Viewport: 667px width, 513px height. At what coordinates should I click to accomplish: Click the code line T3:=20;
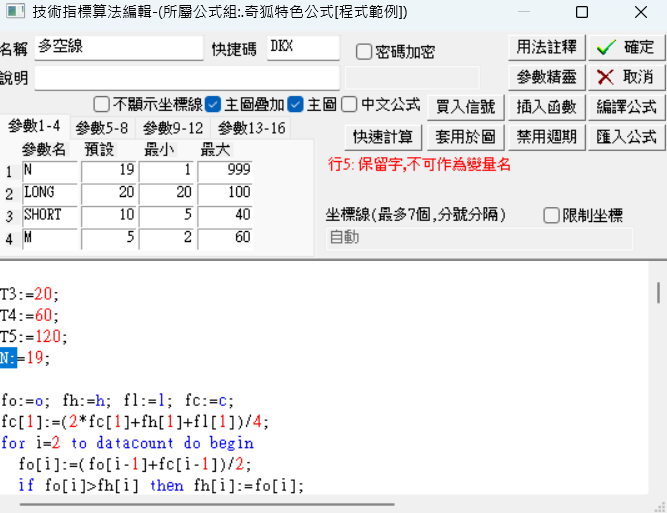pos(29,294)
